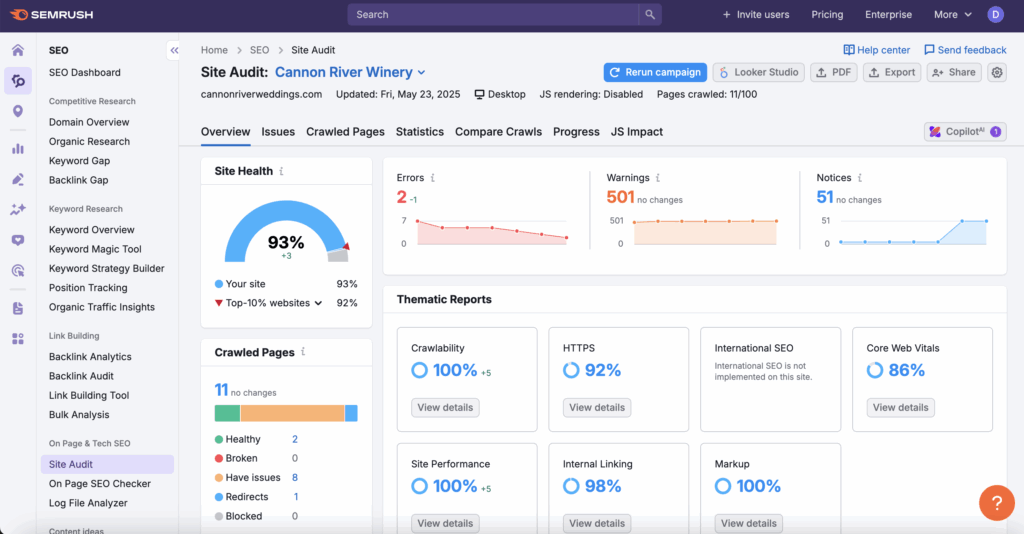1024x534 pixels.
Task: Open the Enterprise link
Action: coord(888,14)
